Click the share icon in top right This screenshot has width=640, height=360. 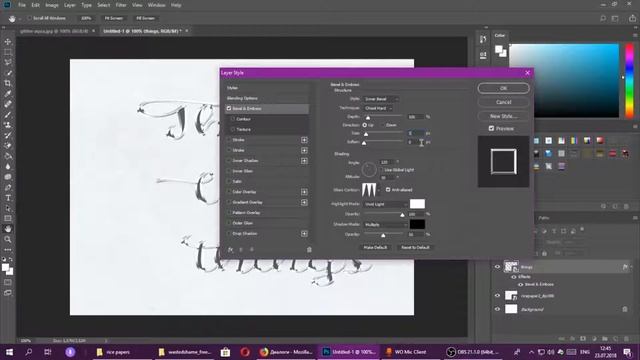click(632, 18)
